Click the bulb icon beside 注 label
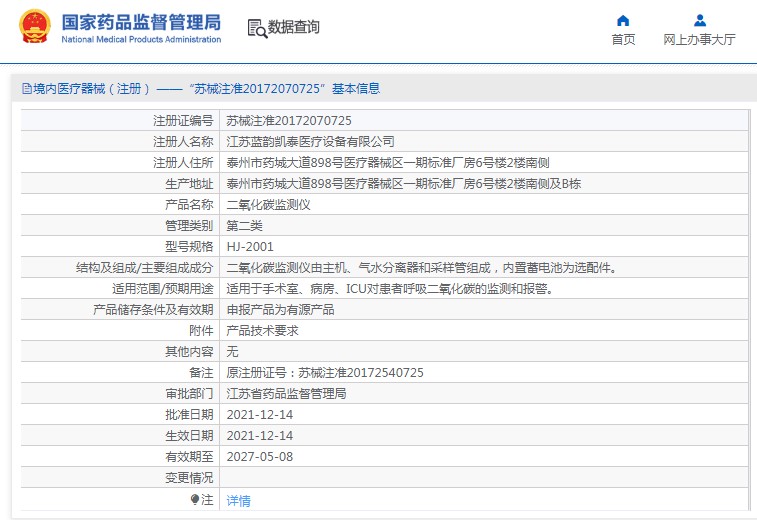The image size is (757, 520). coord(195,499)
